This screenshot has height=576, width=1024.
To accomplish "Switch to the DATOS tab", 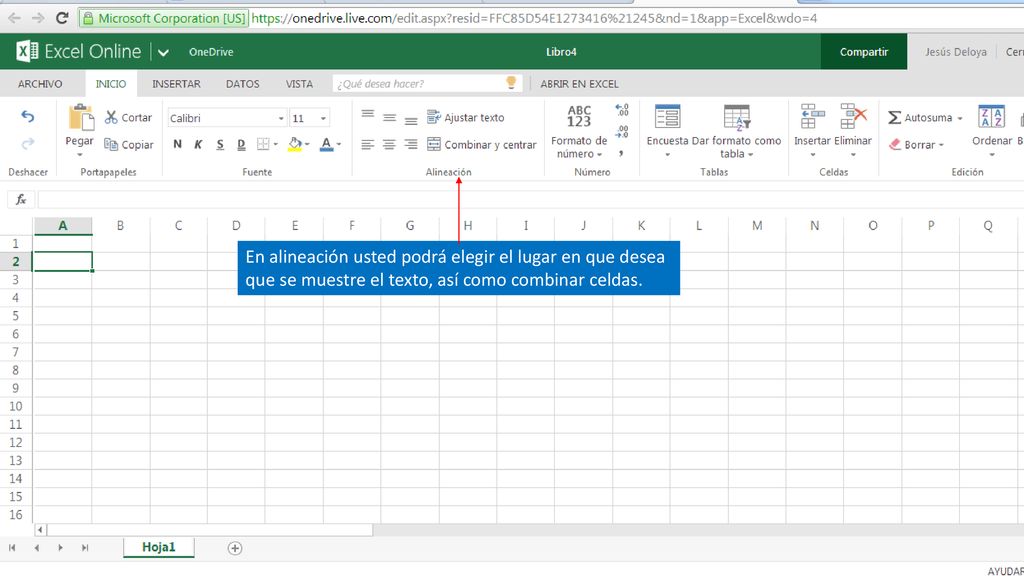I will (x=242, y=84).
